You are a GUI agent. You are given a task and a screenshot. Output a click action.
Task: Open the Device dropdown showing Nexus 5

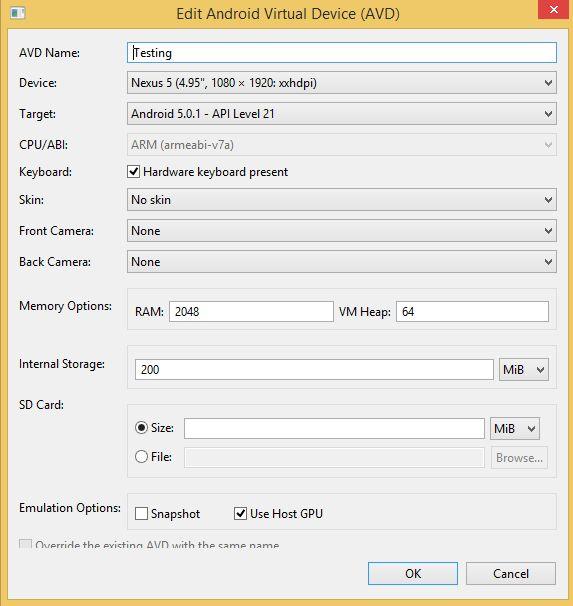point(342,83)
